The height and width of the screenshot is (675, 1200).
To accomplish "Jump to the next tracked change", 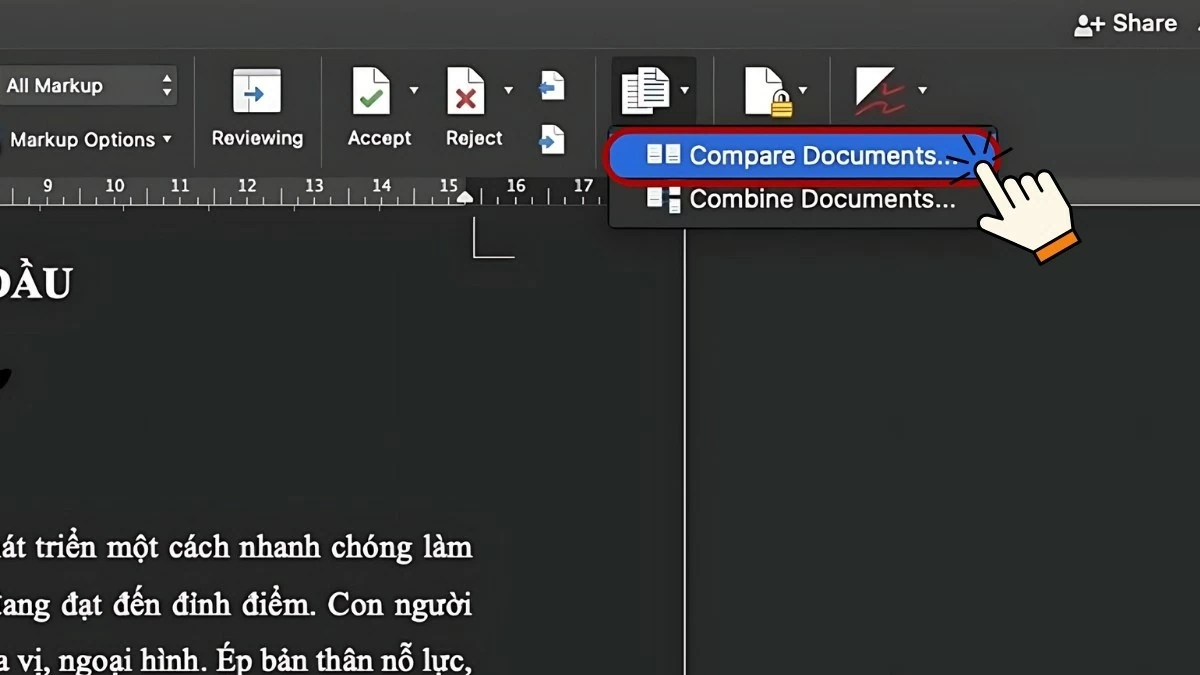I will click(x=551, y=141).
